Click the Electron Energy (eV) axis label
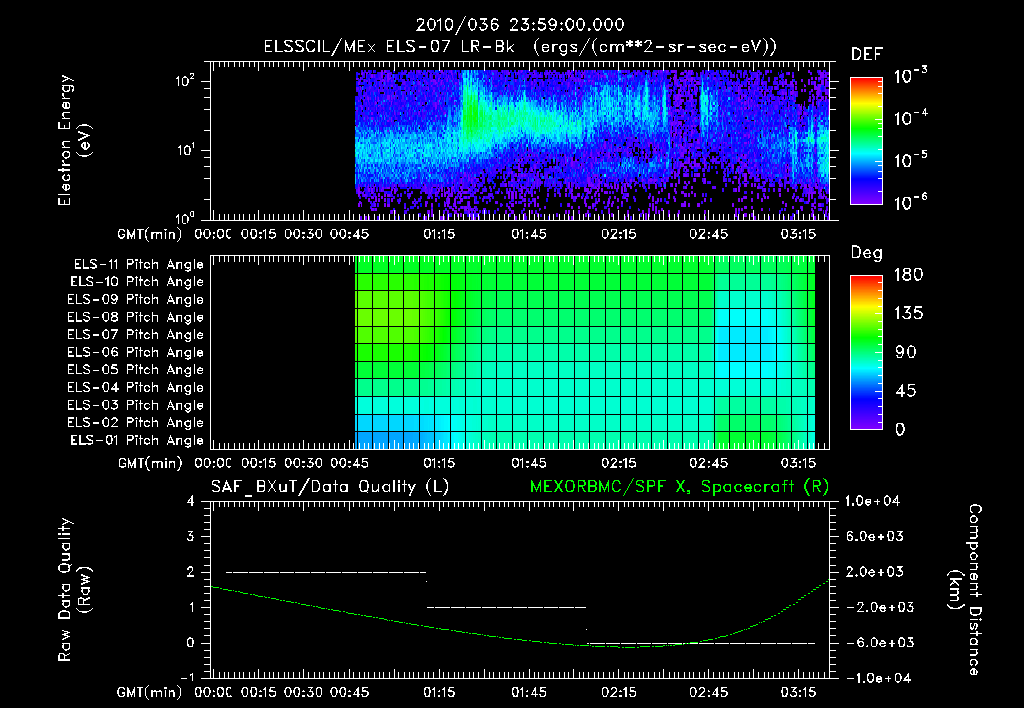Viewport: 1024px width, 708px height. click(74, 140)
